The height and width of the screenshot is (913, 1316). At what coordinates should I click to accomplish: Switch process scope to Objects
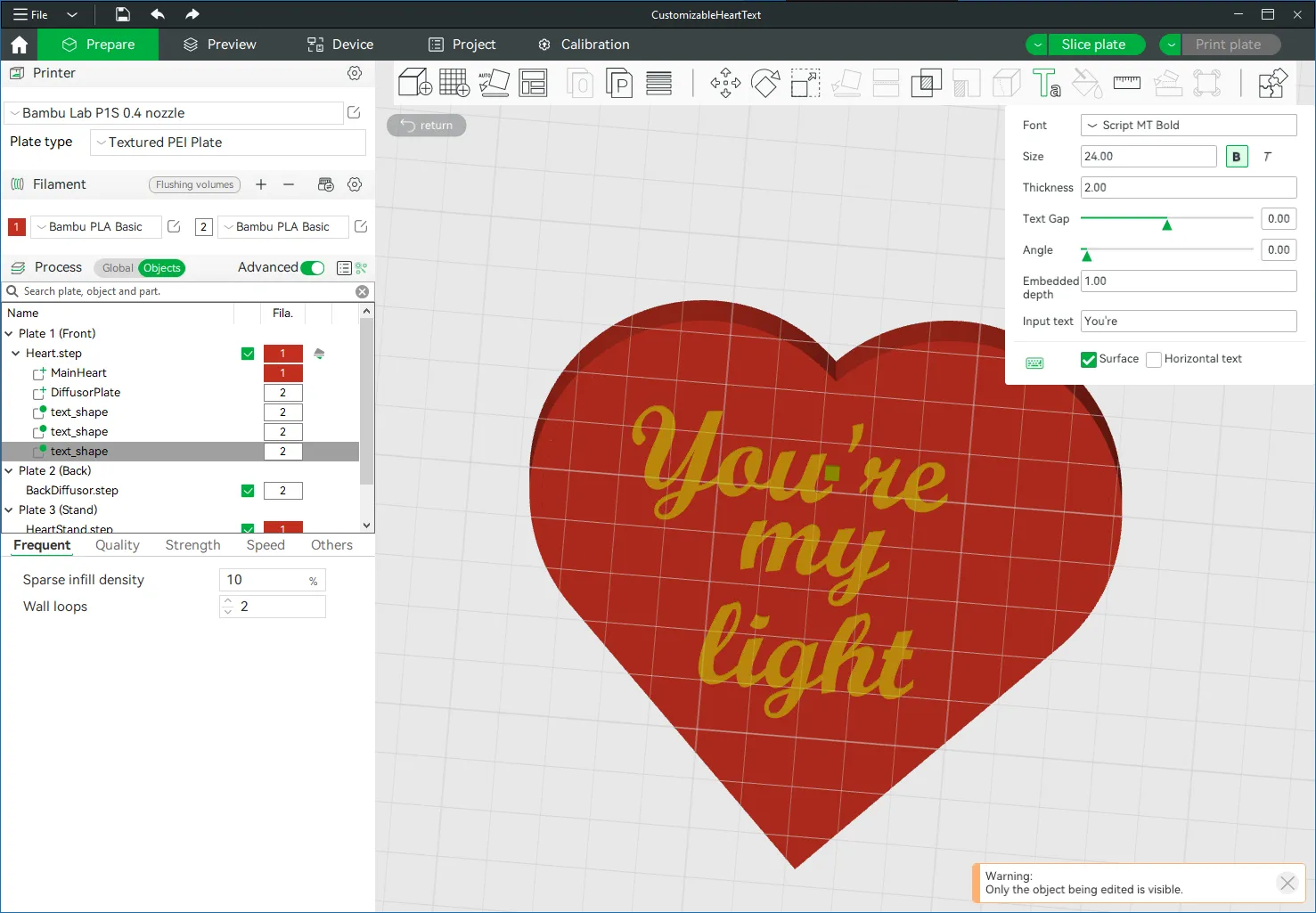(x=162, y=268)
